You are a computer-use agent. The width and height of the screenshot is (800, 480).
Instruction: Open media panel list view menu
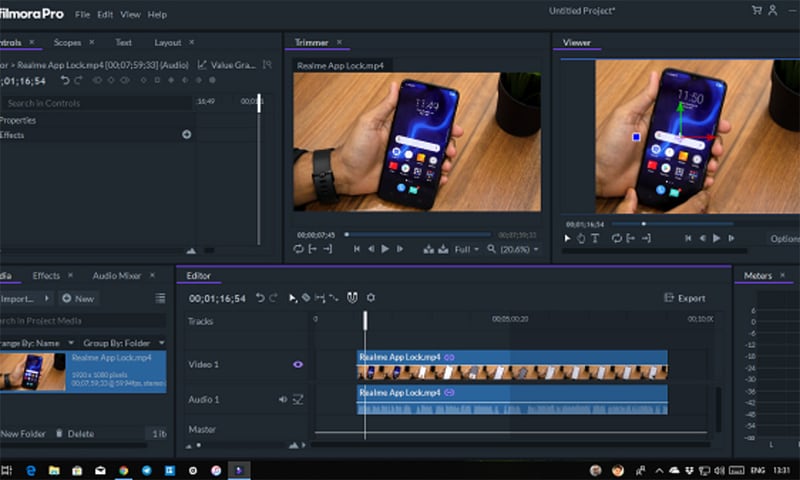point(160,298)
